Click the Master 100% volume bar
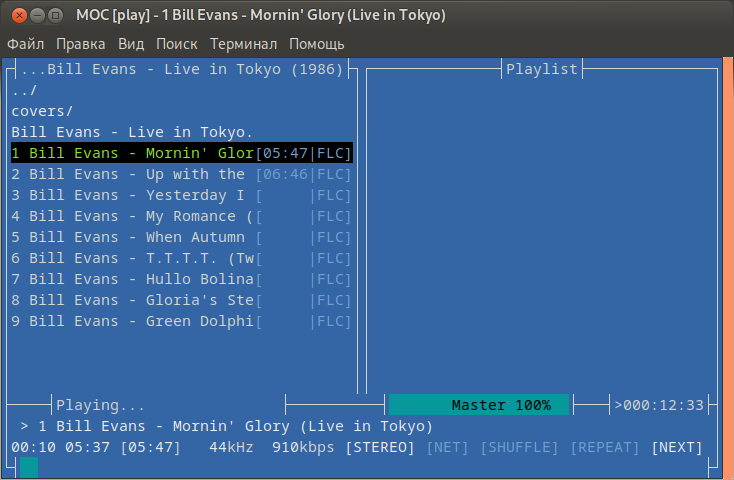This screenshot has height=480, width=734. point(479,405)
